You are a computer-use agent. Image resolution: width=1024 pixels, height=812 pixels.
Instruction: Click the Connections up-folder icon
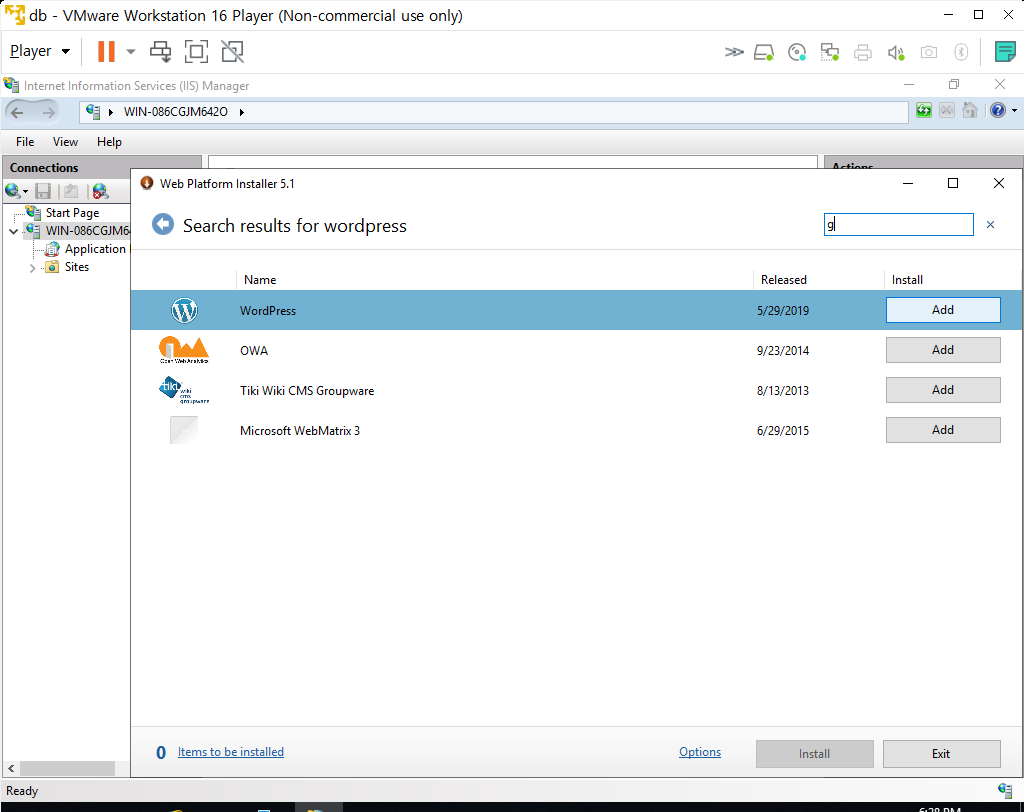click(x=71, y=191)
